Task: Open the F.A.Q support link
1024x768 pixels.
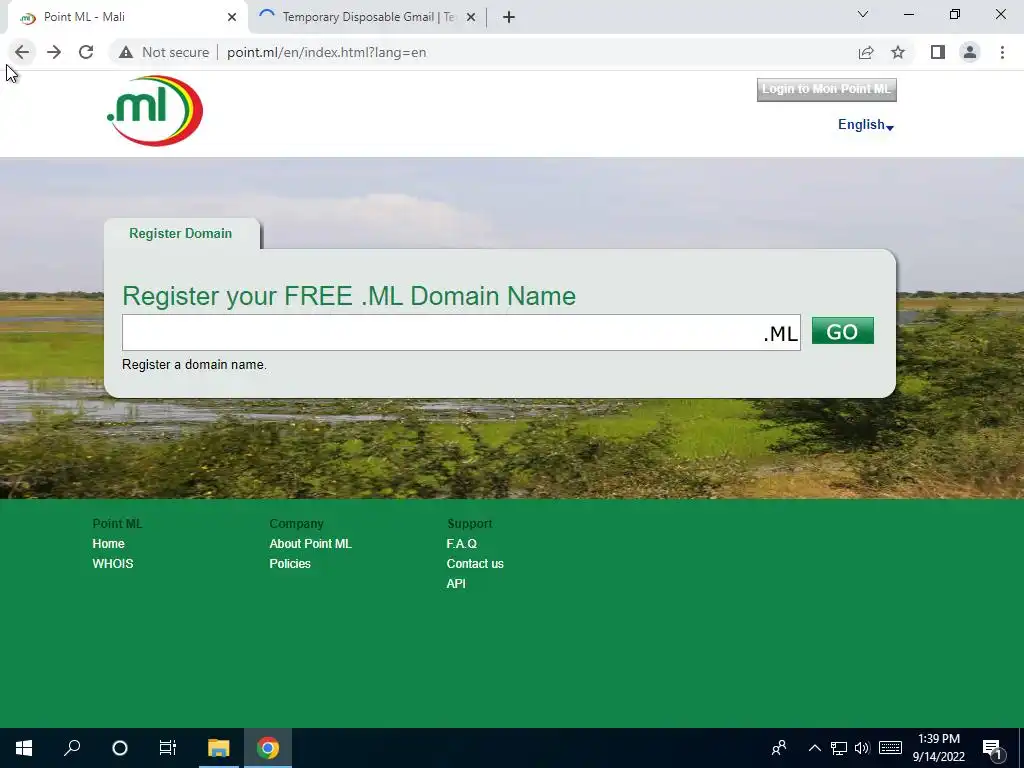Action: click(462, 544)
